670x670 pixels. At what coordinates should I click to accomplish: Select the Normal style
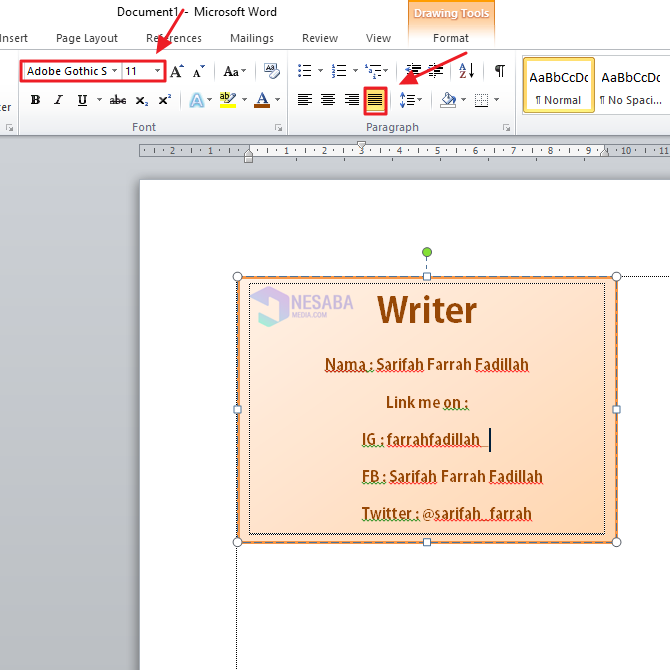coord(558,85)
